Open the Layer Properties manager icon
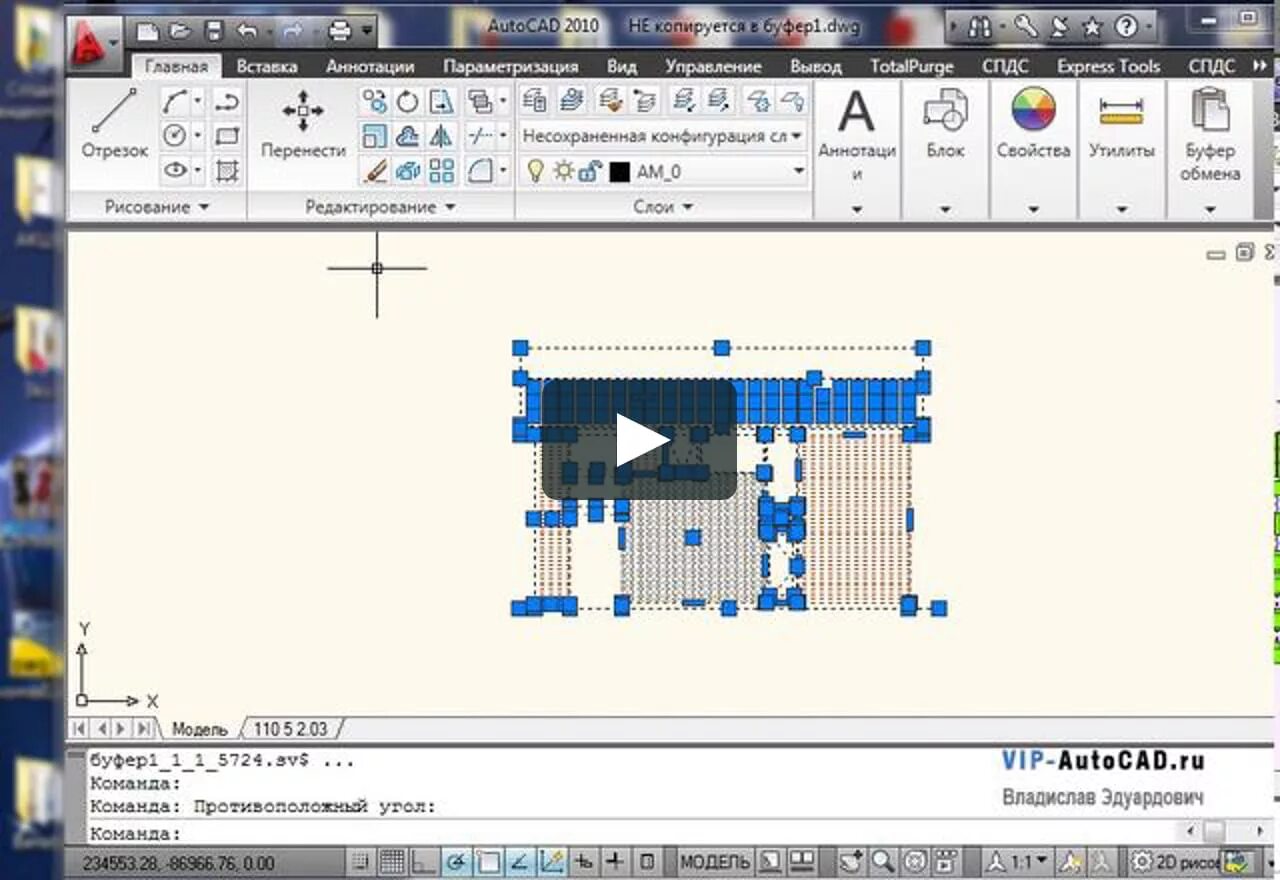The height and width of the screenshot is (880, 1280). tap(535, 100)
